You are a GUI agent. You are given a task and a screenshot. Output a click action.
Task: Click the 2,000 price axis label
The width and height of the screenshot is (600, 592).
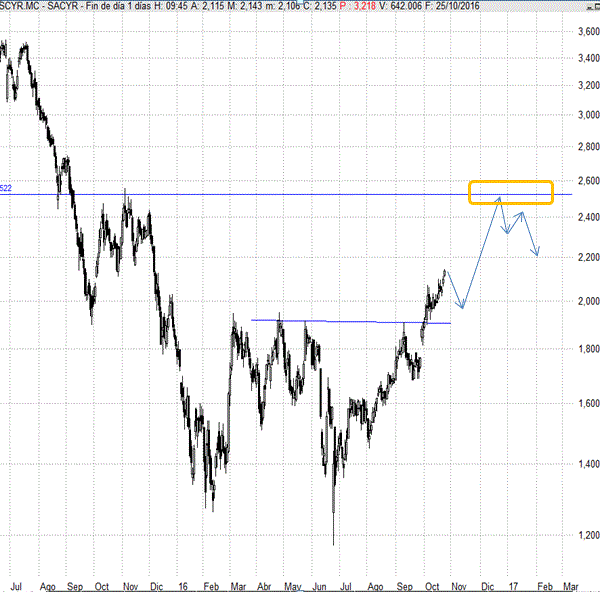(x=589, y=301)
